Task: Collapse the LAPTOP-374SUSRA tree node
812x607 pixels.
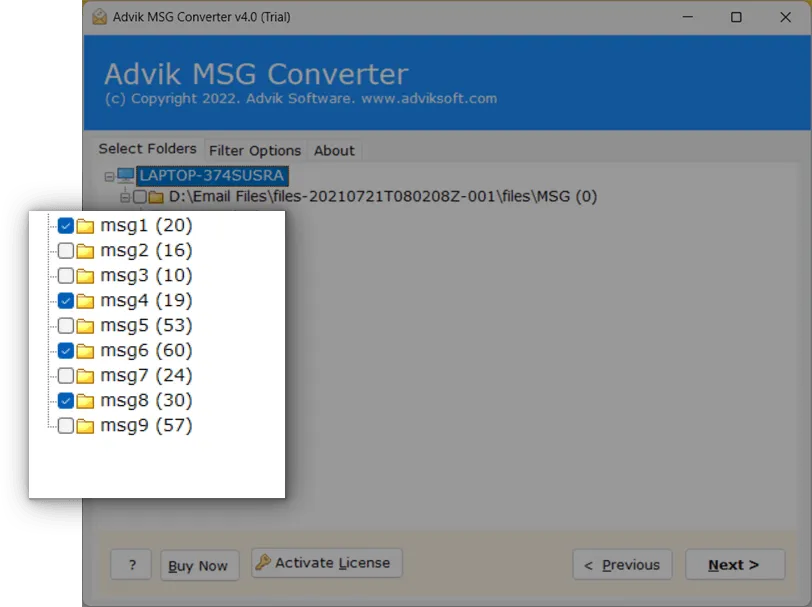Action: coord(109,177)
